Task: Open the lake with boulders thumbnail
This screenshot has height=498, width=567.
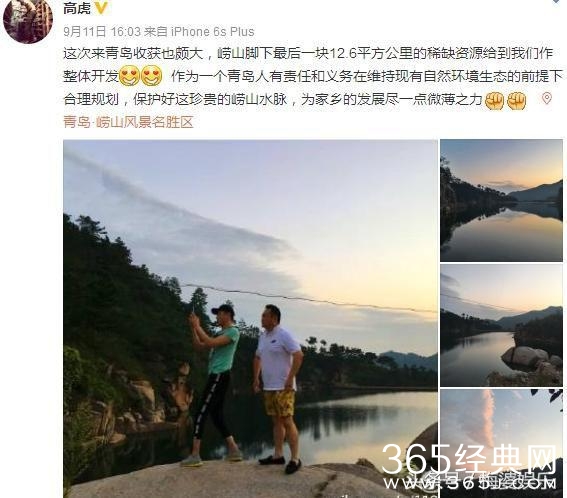Action: click(x=501, y=325)
